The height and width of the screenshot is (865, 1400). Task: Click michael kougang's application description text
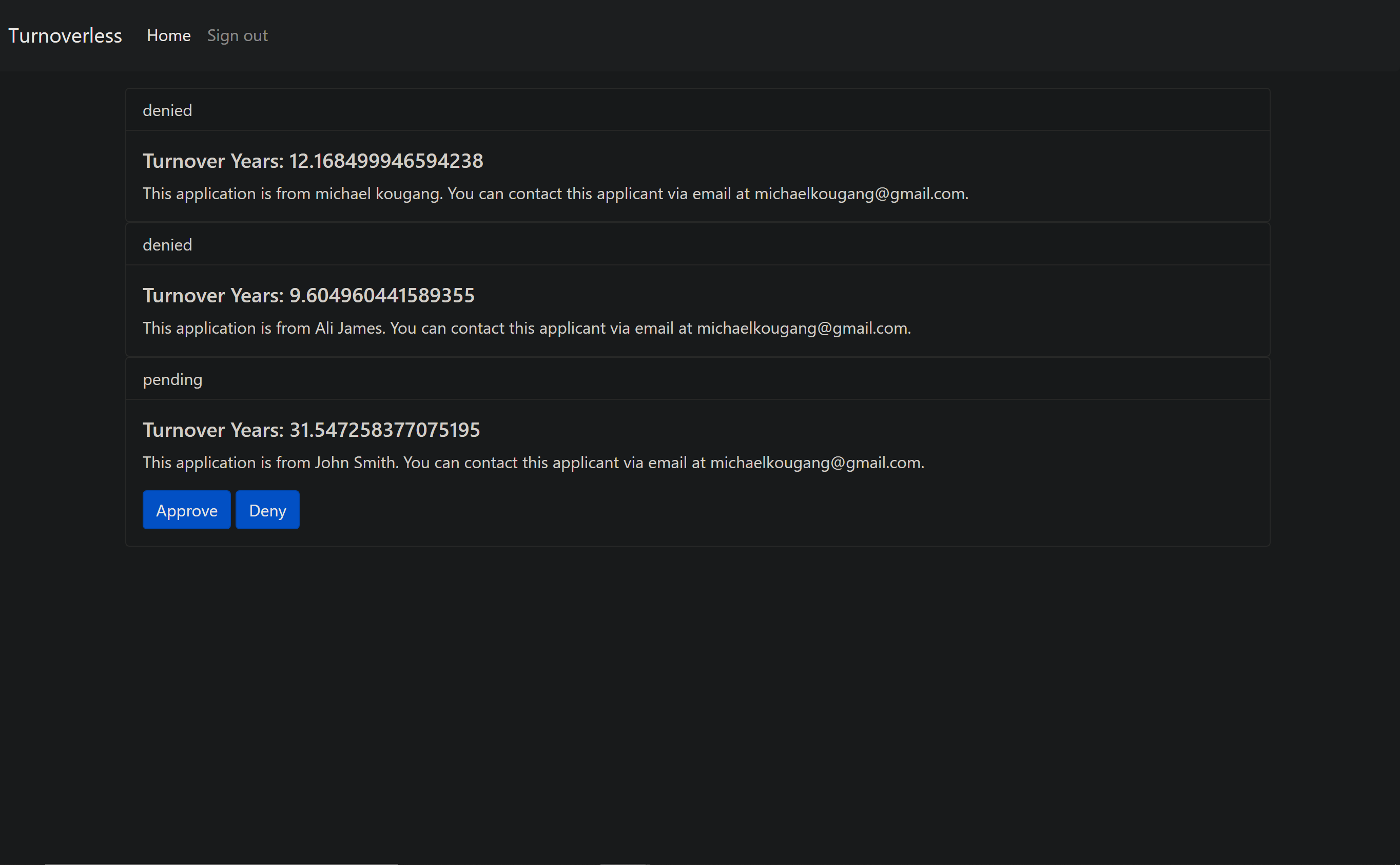click(555, 194)
